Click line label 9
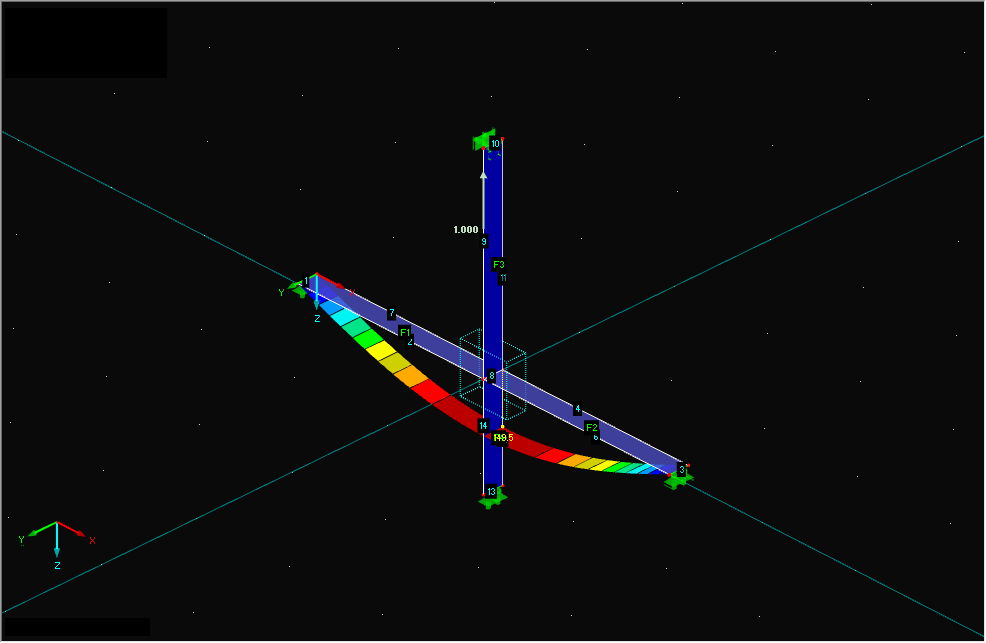 (484, 241)
